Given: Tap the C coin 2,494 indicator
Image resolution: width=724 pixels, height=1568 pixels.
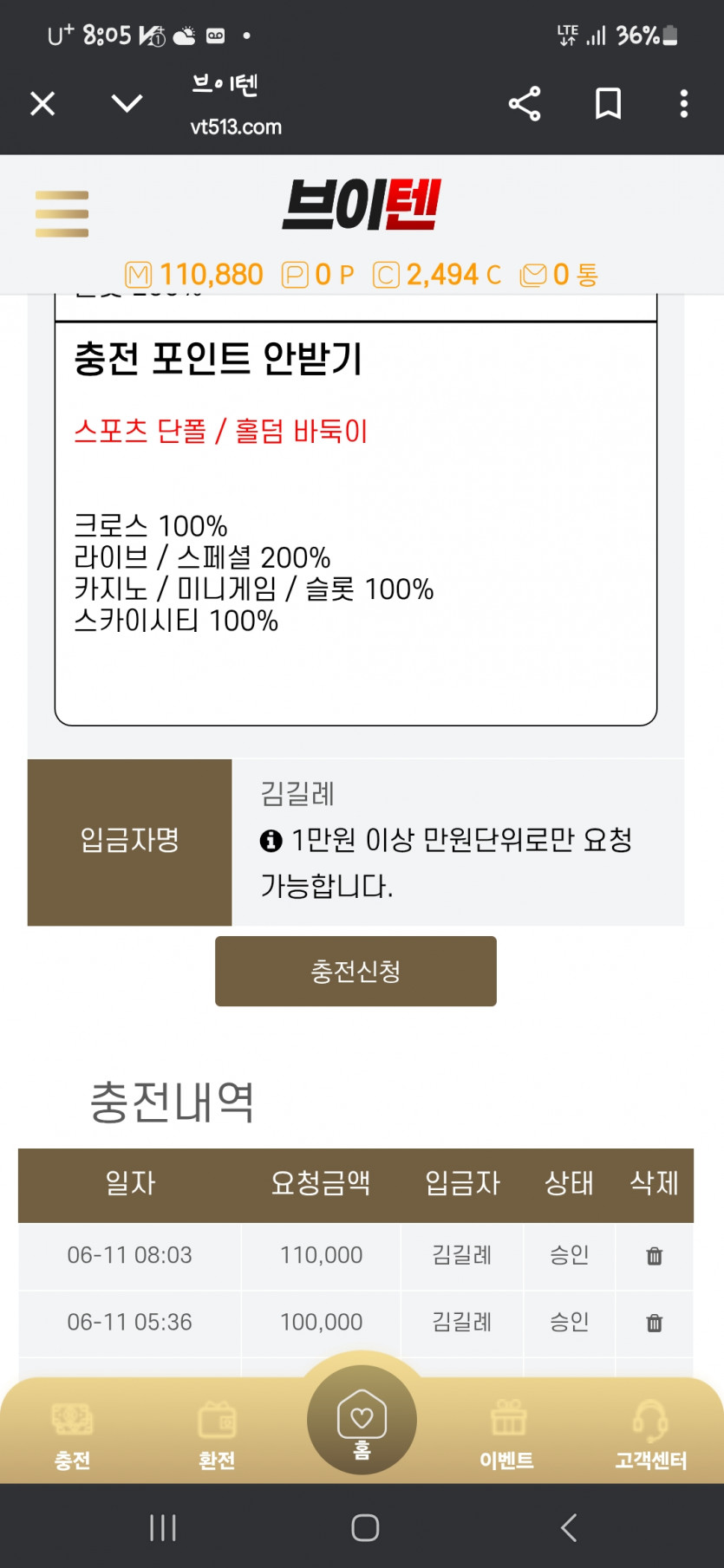Looking at the screenshot, I should pos(437,276).
